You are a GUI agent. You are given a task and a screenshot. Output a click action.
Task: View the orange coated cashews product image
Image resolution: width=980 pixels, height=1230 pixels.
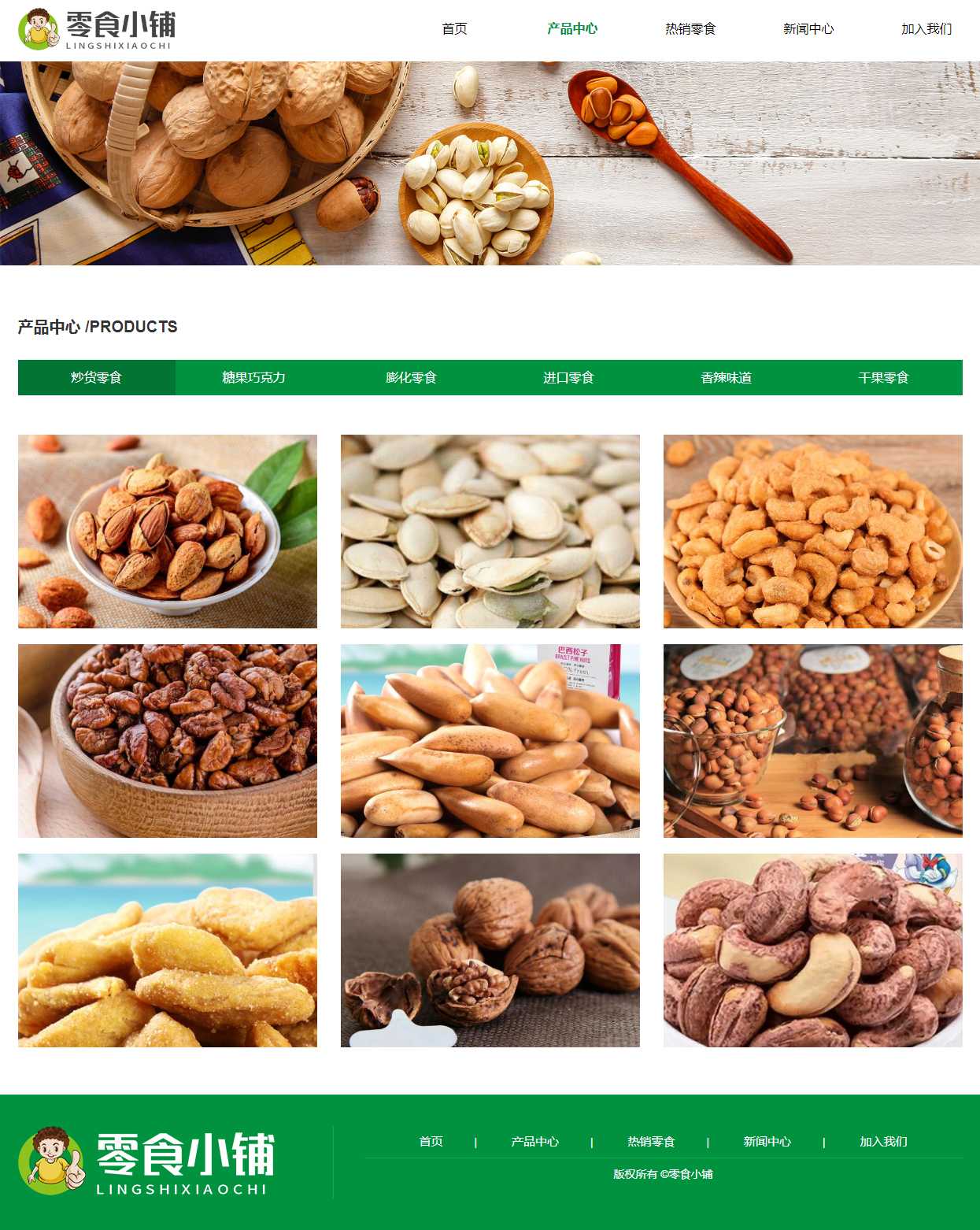click(813, 532)
